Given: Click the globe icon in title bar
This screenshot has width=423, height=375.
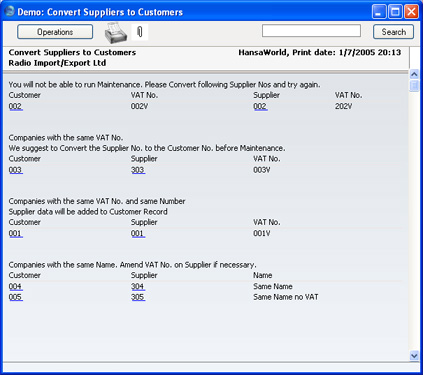Looking at the screenshot, I should coord(9,11).
